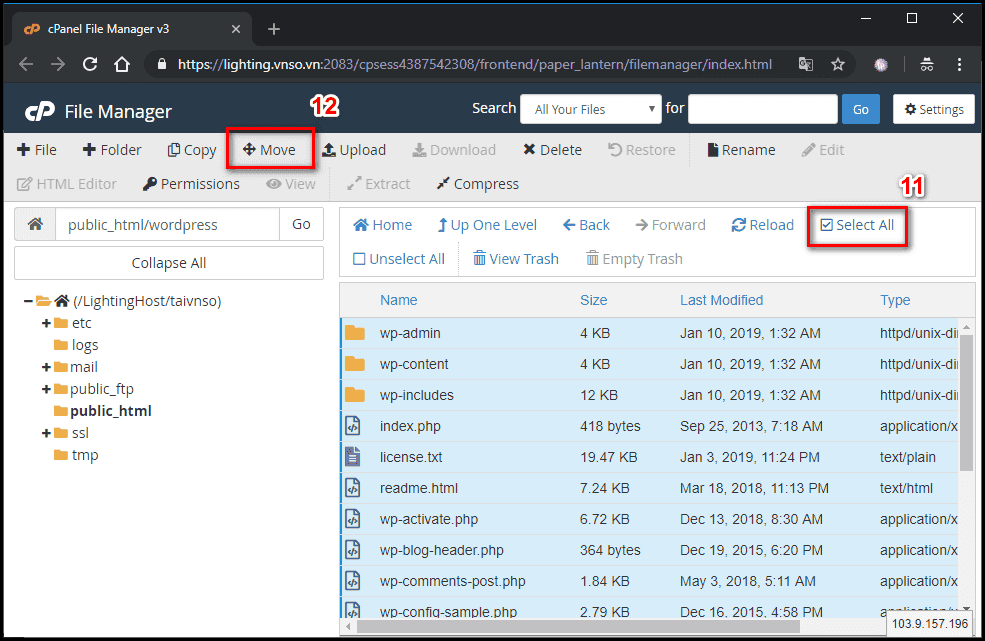Click the wp-admin folder icon

point(355,333)
